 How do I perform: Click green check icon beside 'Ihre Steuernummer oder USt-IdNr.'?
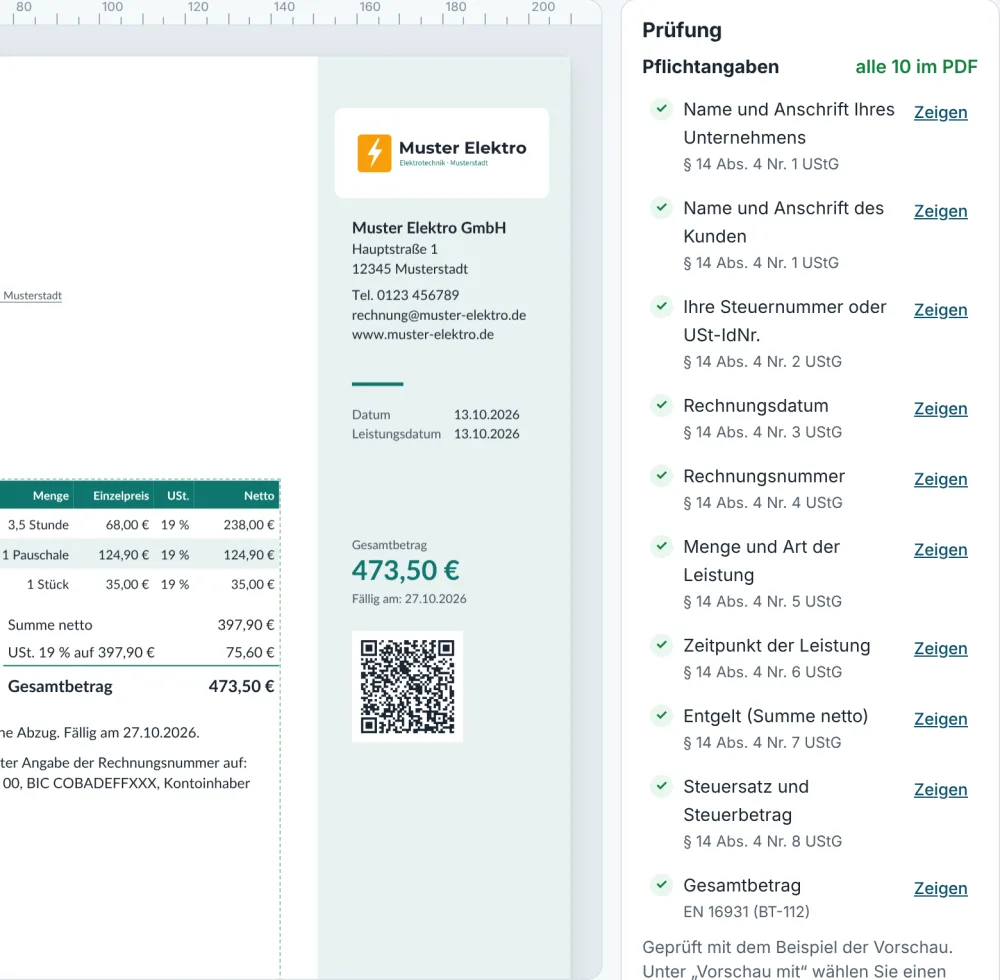coord(661,306)
